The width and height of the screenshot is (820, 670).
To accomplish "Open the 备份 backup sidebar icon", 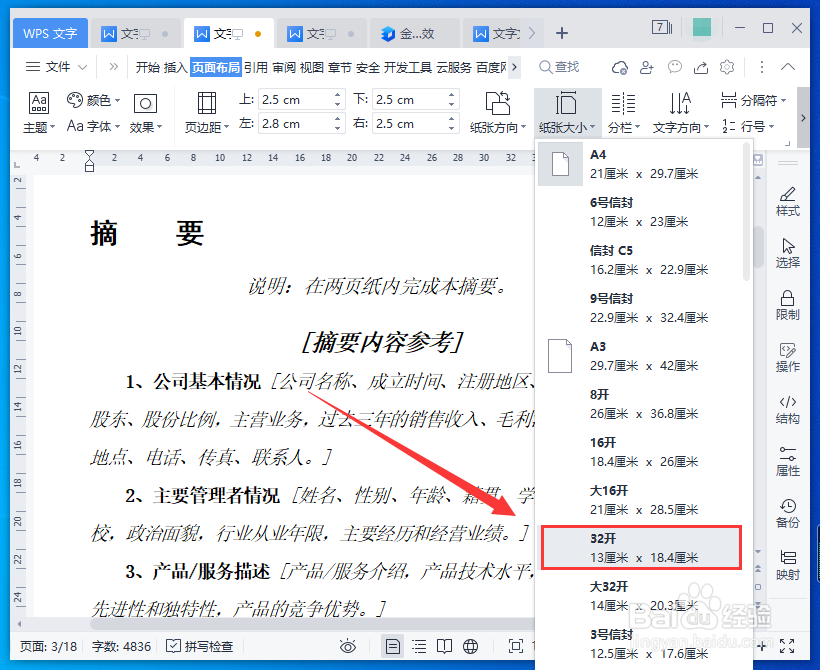I will point(788,514).
